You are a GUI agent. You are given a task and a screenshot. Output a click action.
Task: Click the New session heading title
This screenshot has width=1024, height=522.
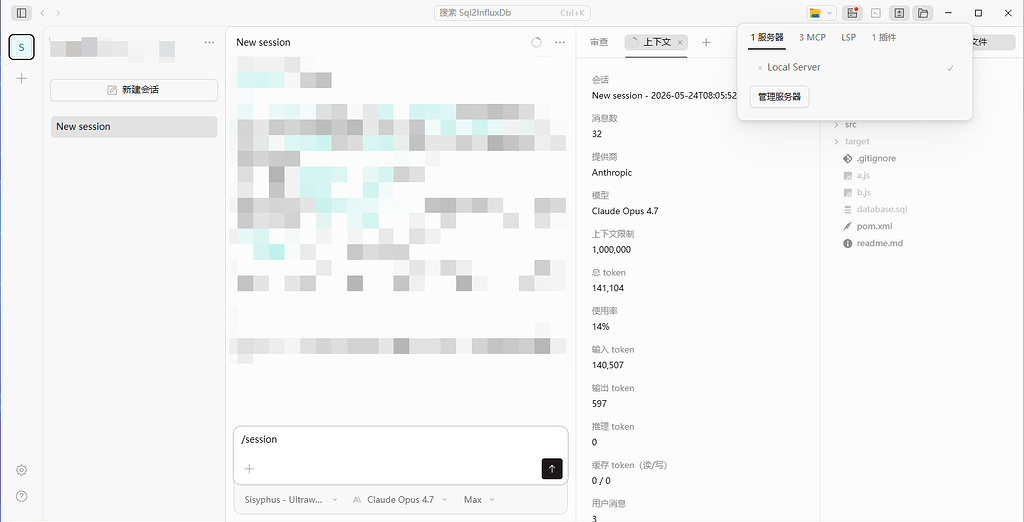(263, 42)
